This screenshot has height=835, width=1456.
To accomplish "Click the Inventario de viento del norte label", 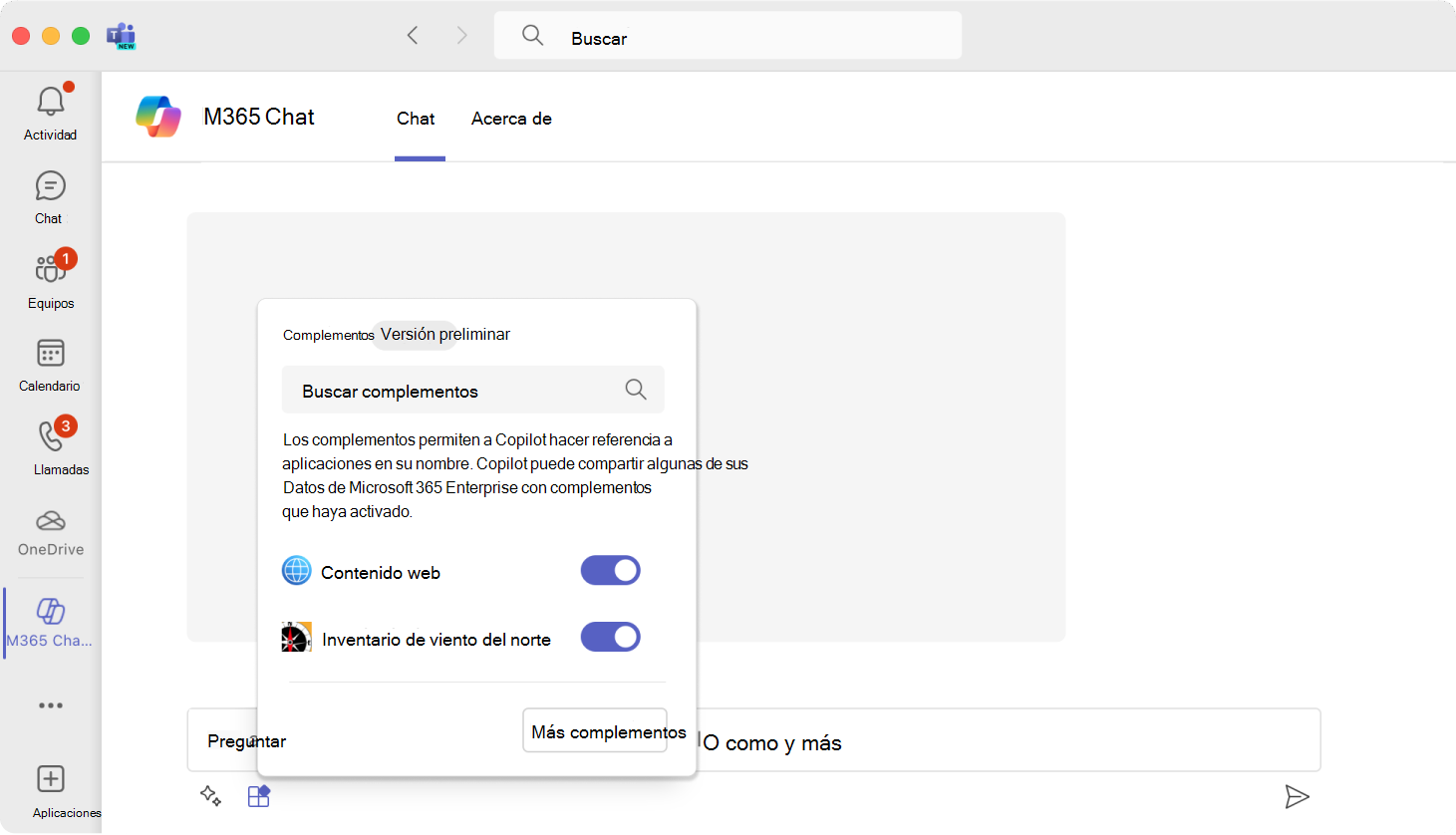I will (x=437, y=640).
